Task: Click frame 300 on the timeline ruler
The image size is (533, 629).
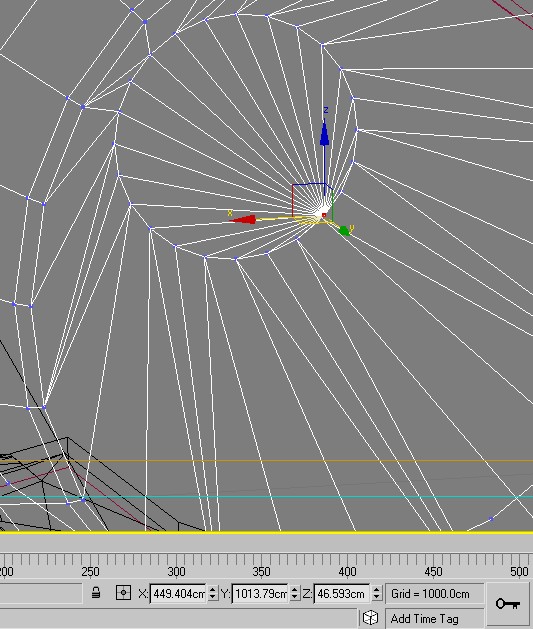Action: tap(176, 571)
